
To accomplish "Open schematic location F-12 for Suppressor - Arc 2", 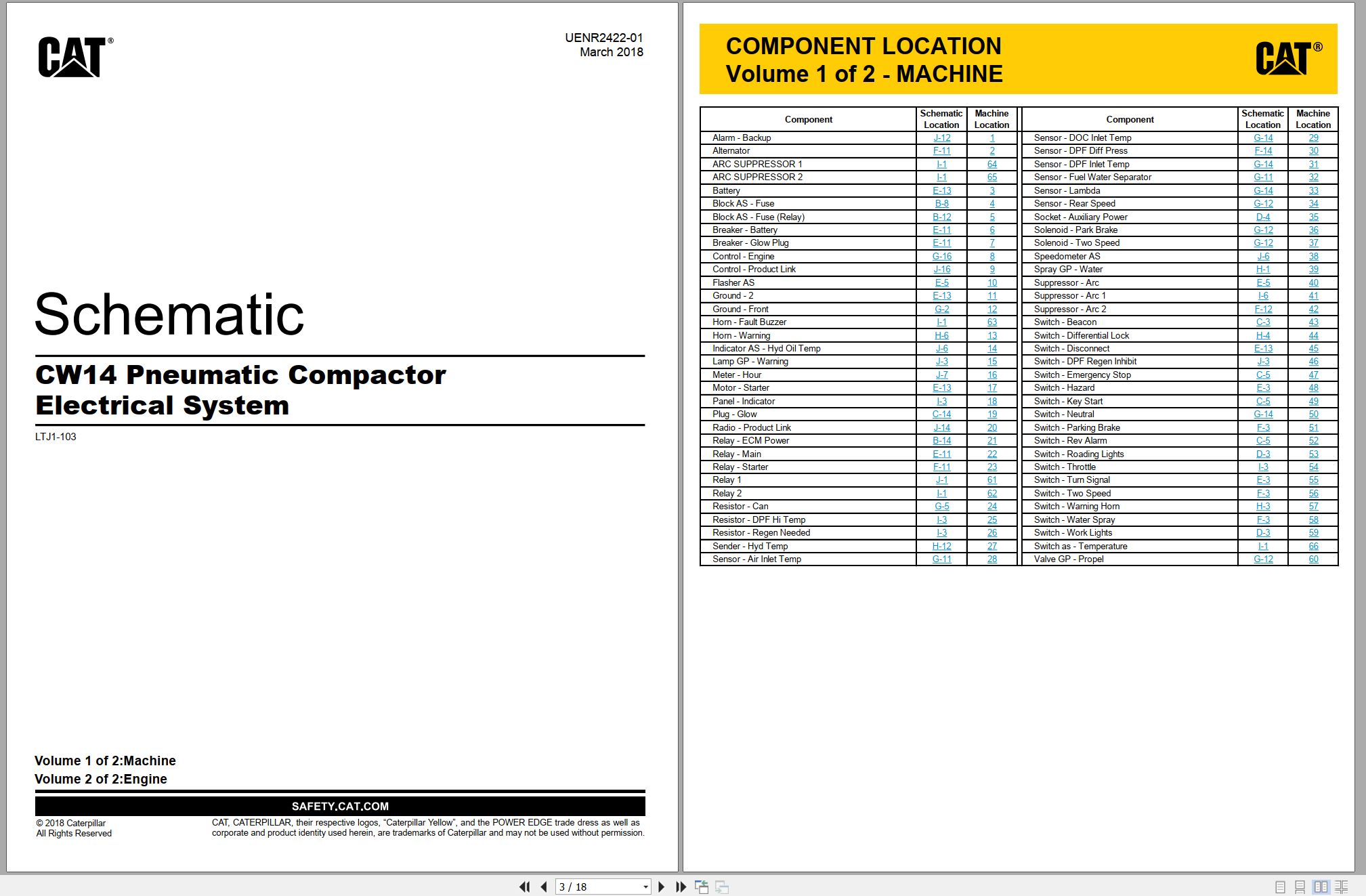I will pyautogui.click(x=1263, y=309).
